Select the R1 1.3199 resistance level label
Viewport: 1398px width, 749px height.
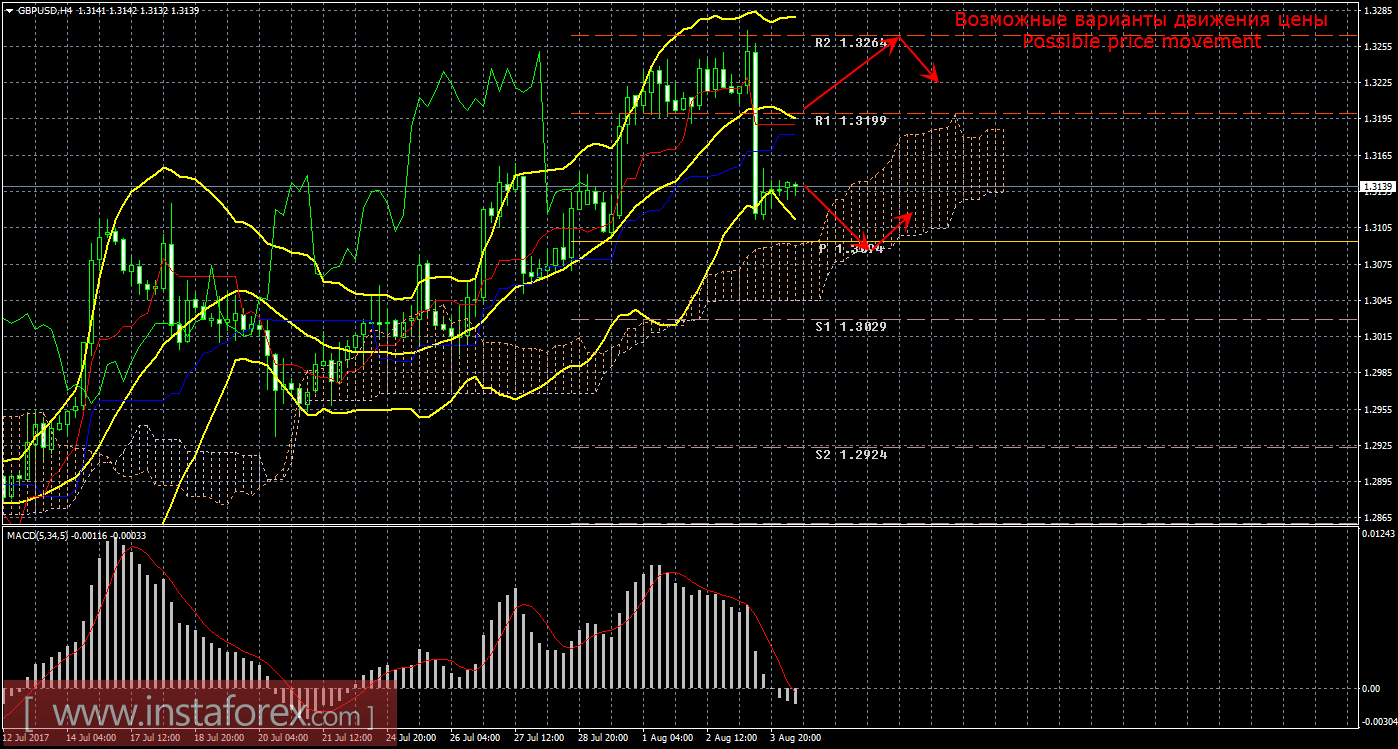click(x=851, y=120)
